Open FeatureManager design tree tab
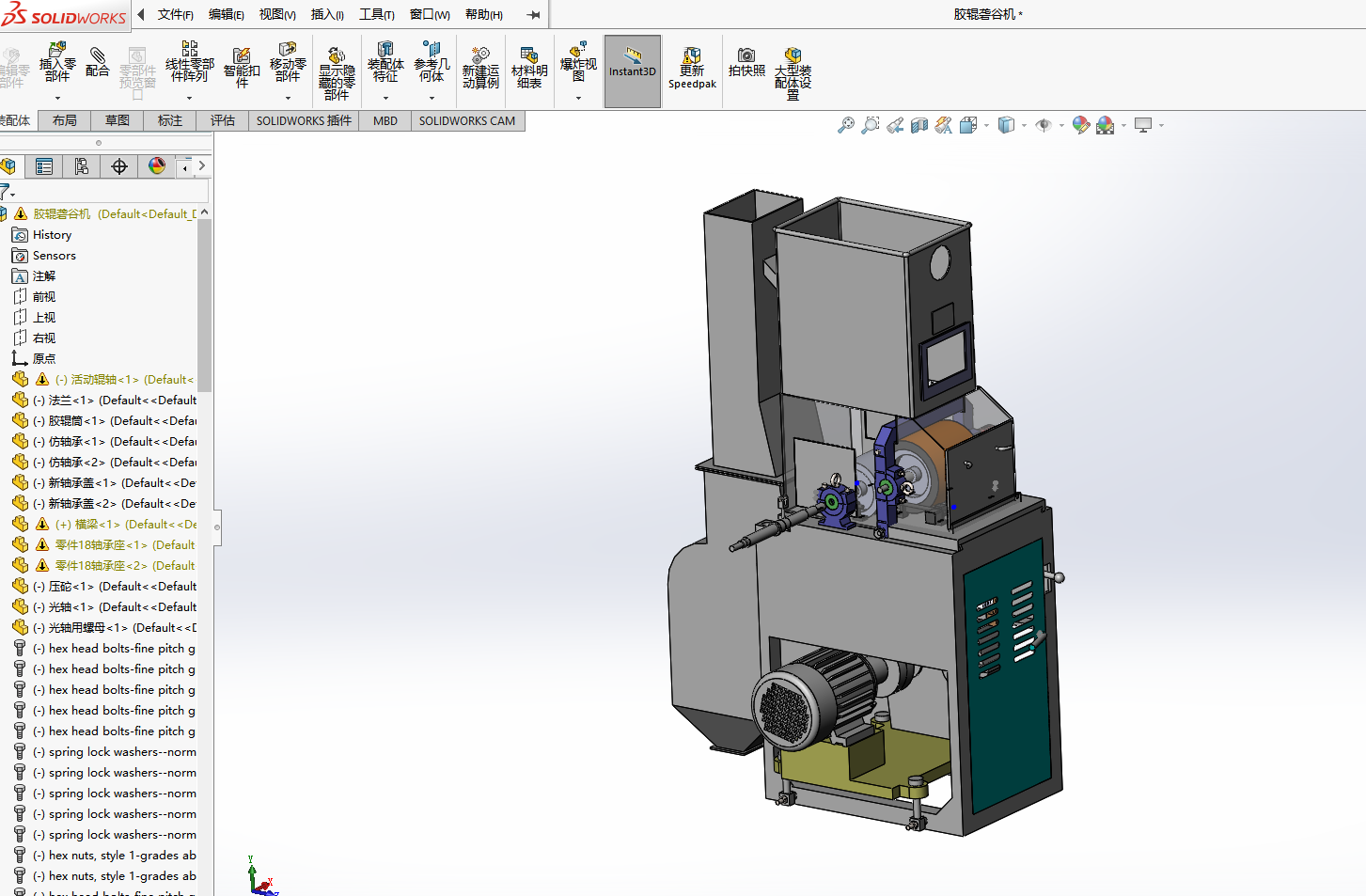Viewport: 1366px width, 896px height. click(9, 166)
